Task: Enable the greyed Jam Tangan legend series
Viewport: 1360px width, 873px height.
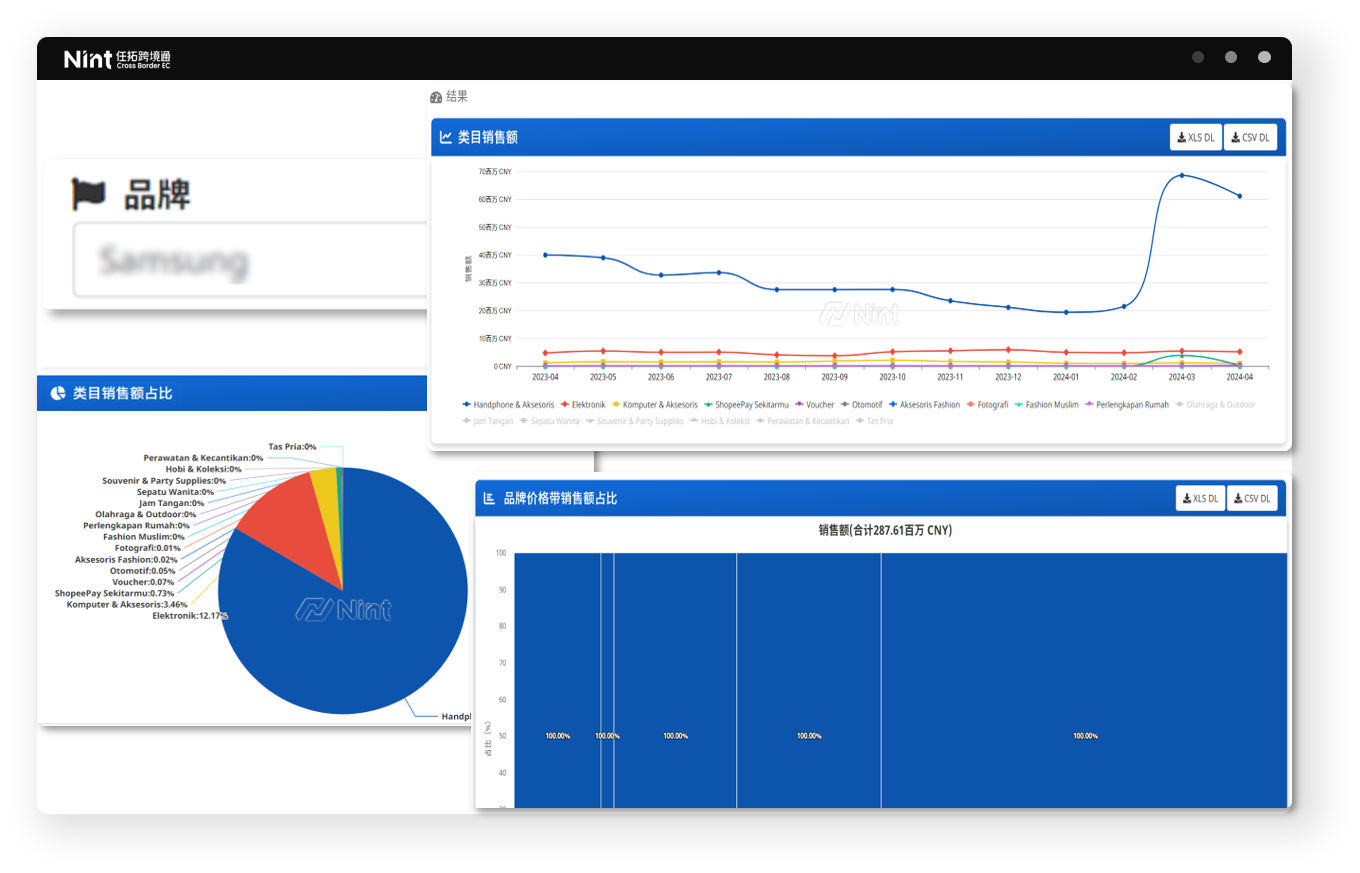Action: (x=488, y=421)
